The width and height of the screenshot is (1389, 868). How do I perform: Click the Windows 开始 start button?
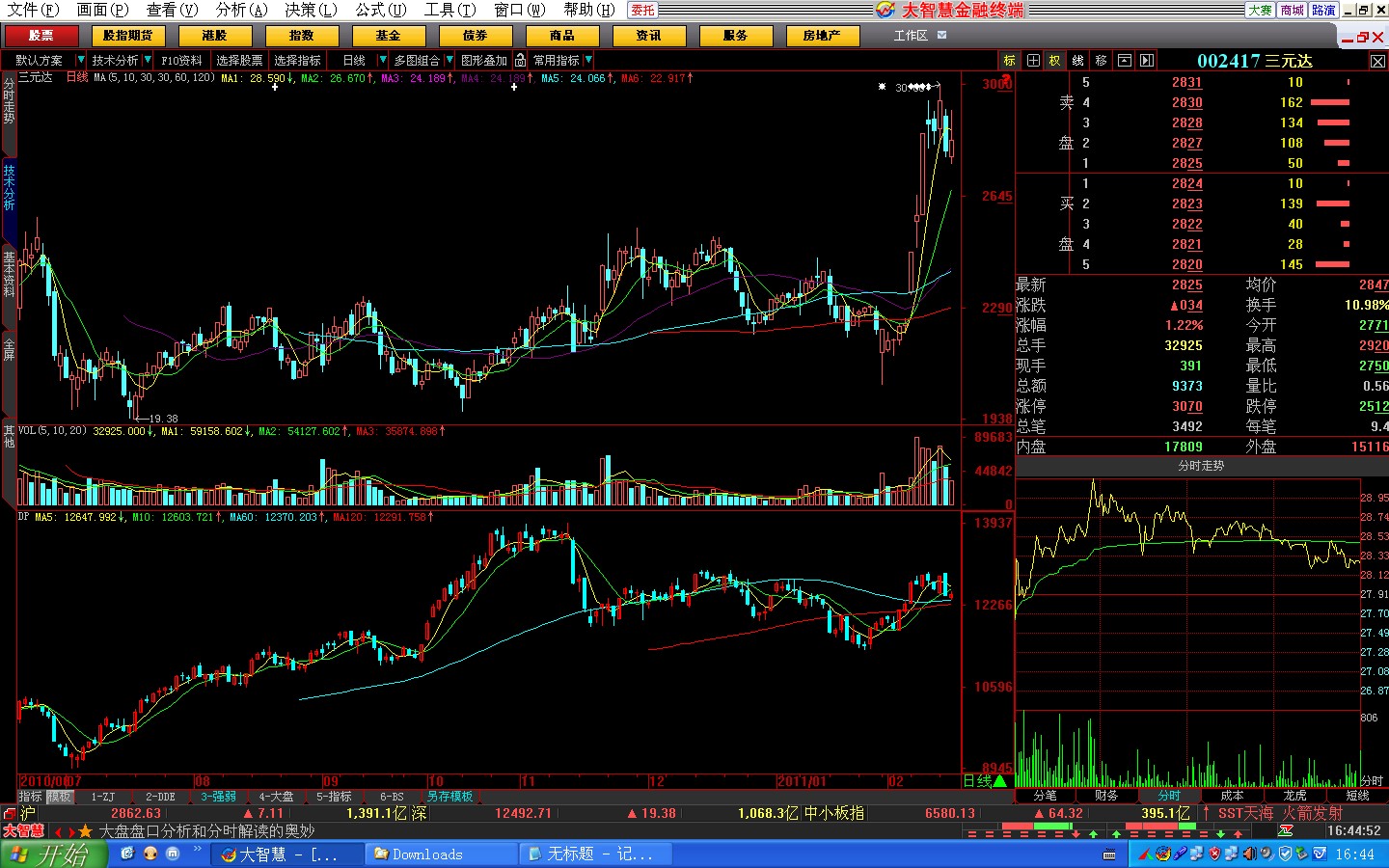[x=54, y=854]
